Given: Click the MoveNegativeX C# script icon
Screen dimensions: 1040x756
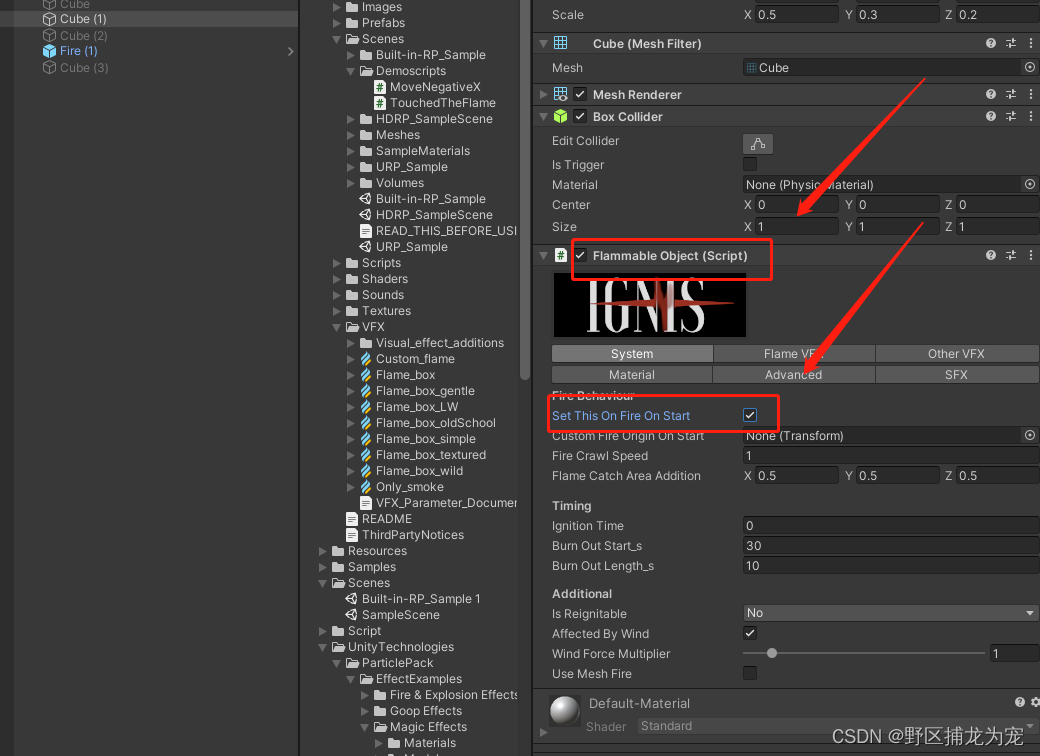Looking at the screenshot, I should 380,86.
